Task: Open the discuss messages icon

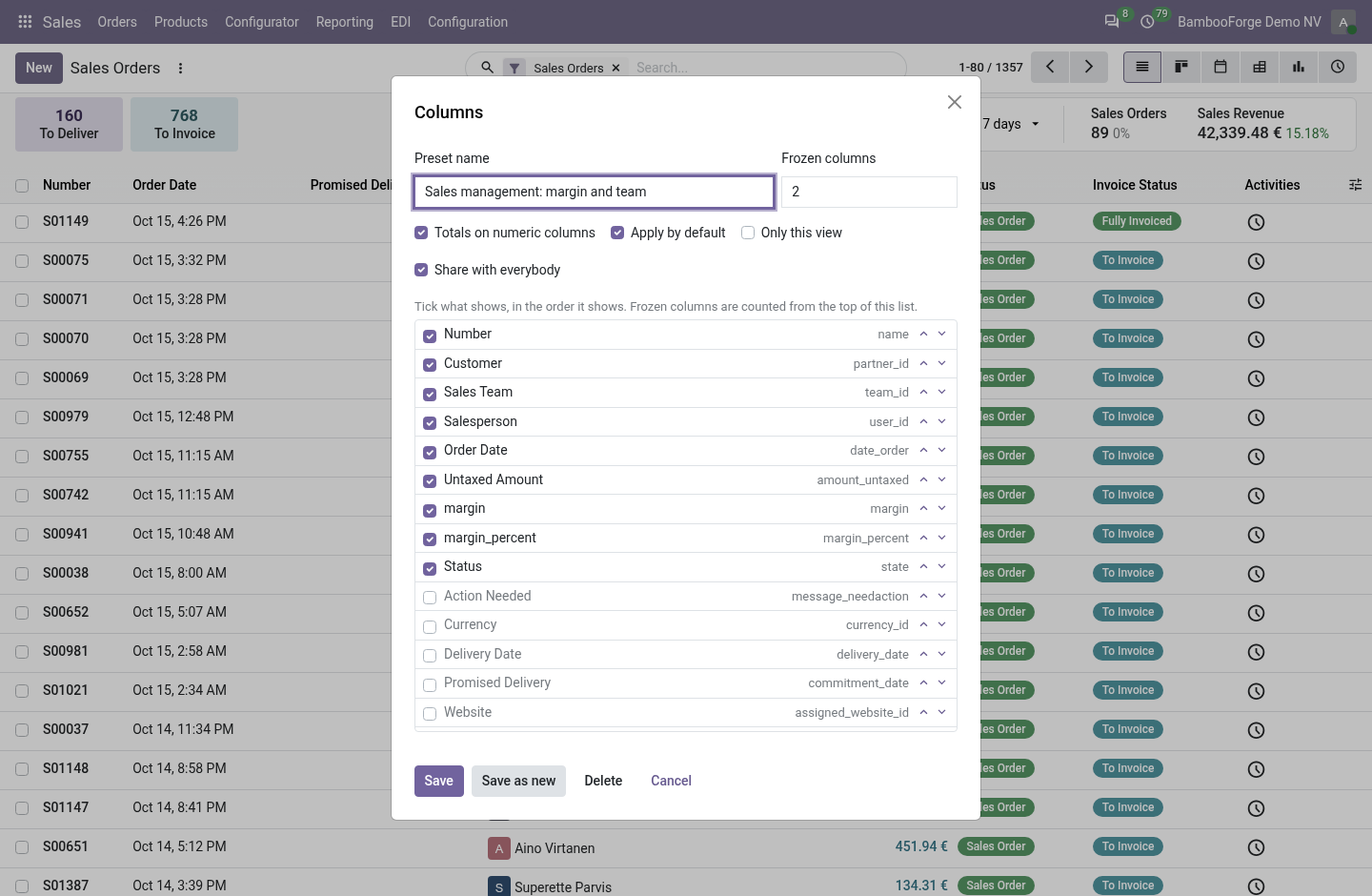Action: point(1112,22)
